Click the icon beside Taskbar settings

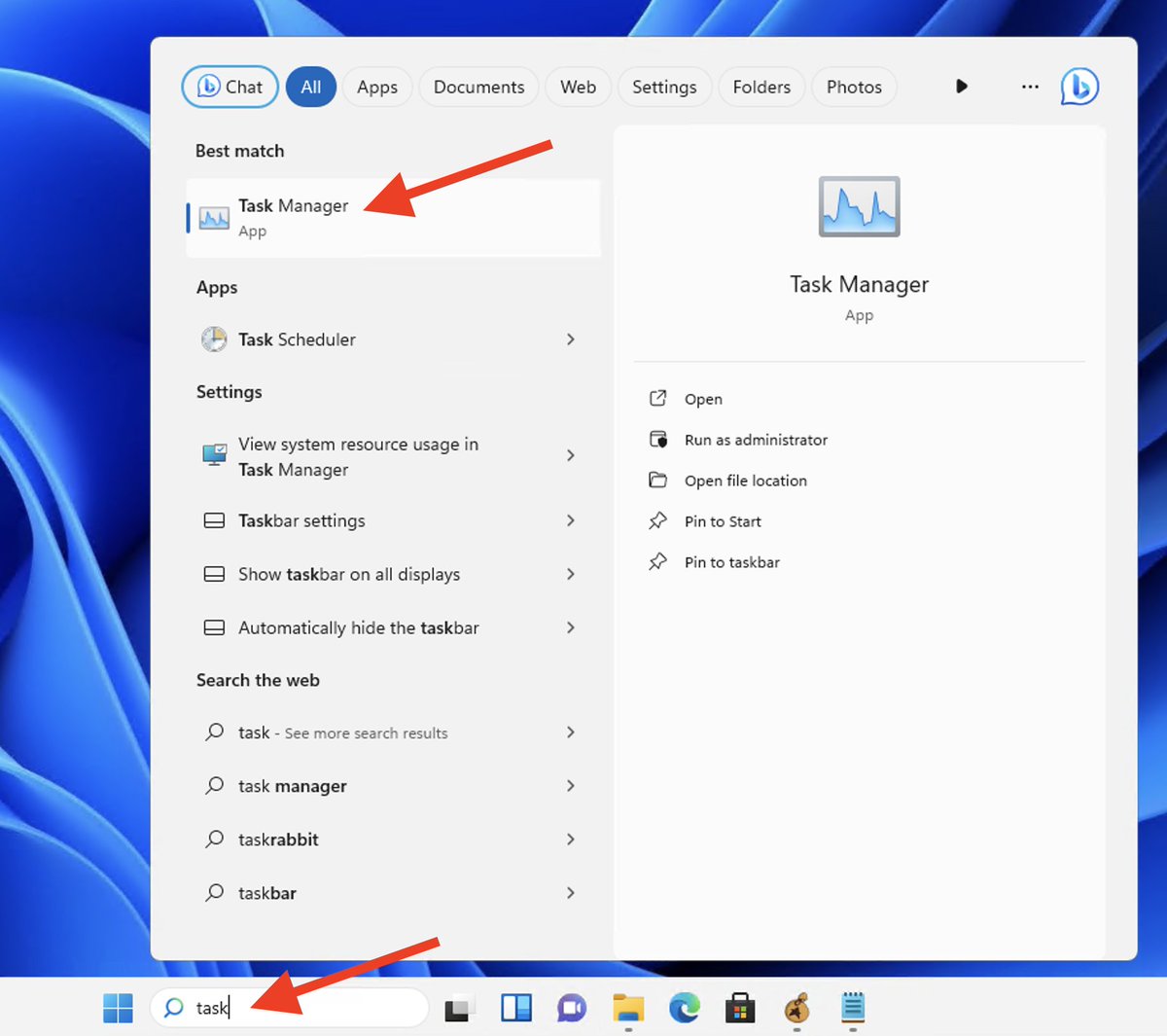pos(214,520)
